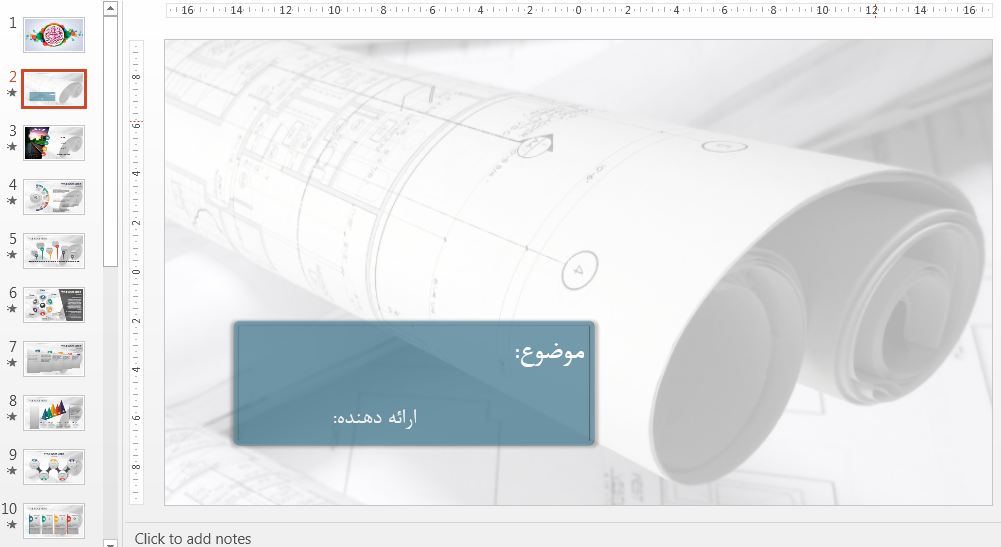Click the animation star under slide number 4
The height and width of the screenshot is (547, 1001).
coord(11,201)
